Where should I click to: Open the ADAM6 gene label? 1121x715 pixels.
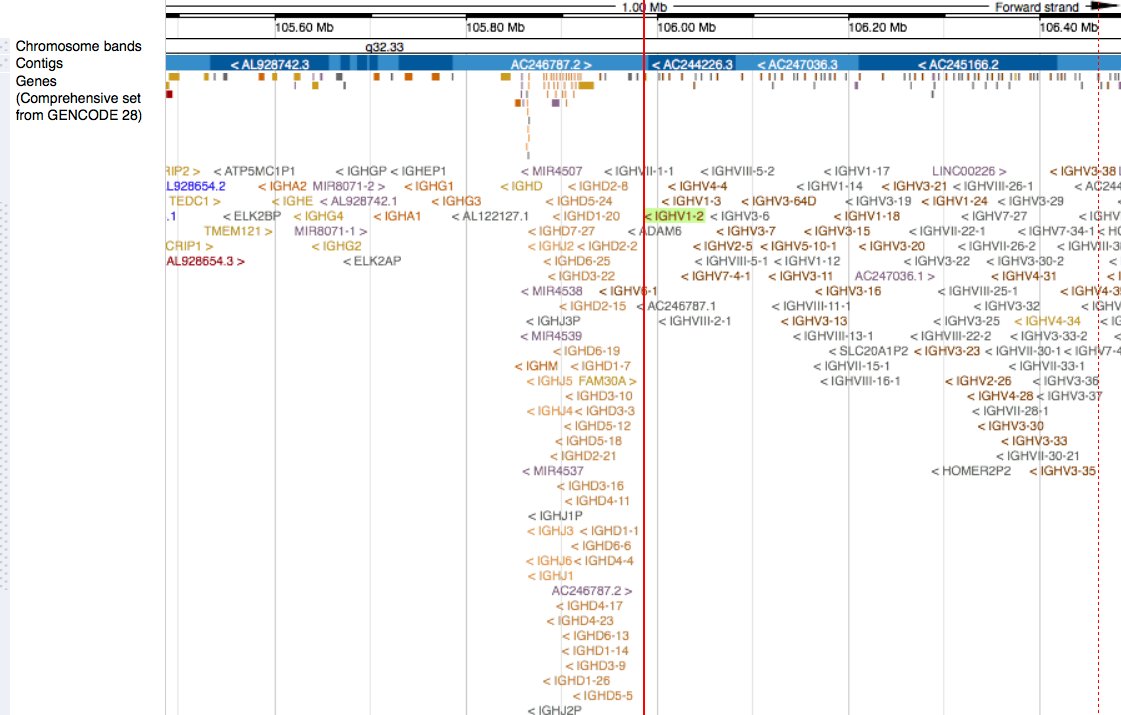click(655, 231)
